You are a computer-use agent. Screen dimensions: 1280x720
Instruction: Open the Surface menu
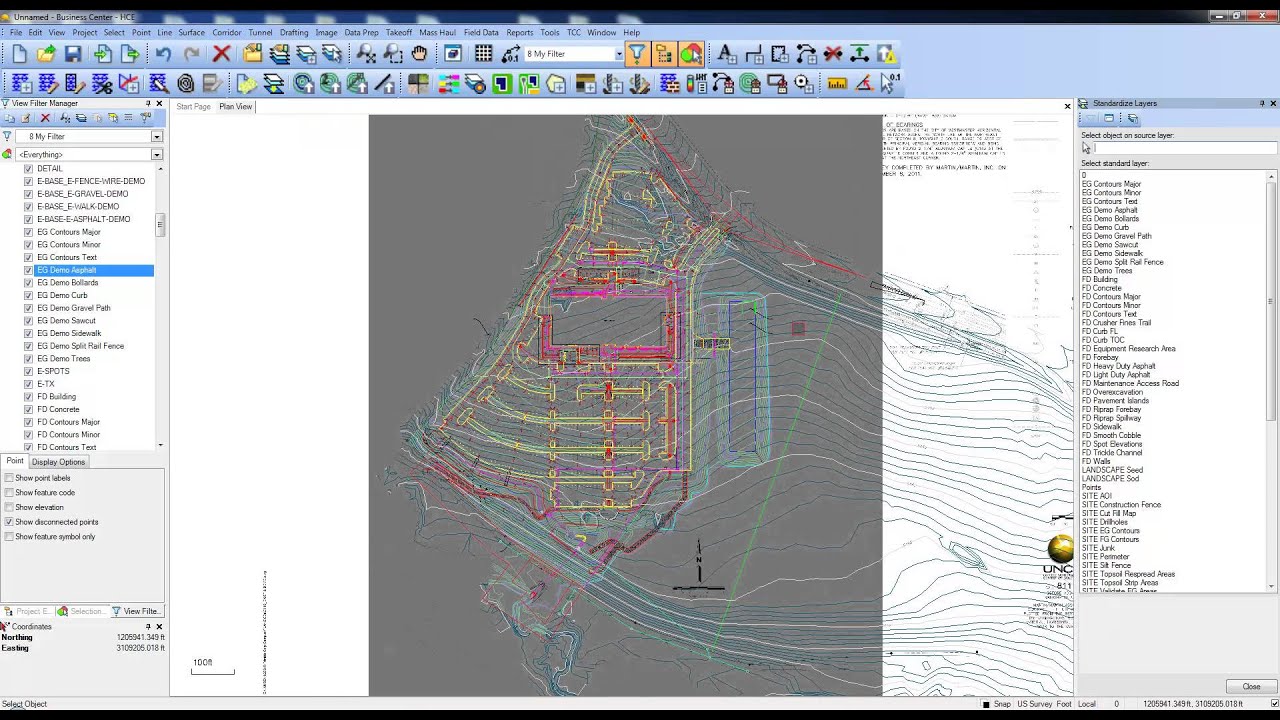(x=192, y=33)
